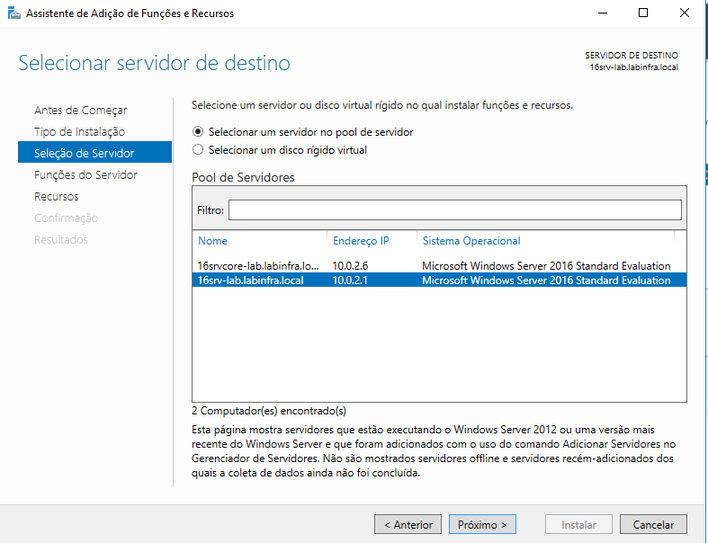Click IP address 10.0.2.1 cell
This screenshot has width=708, height=543.
pos(350,280)
